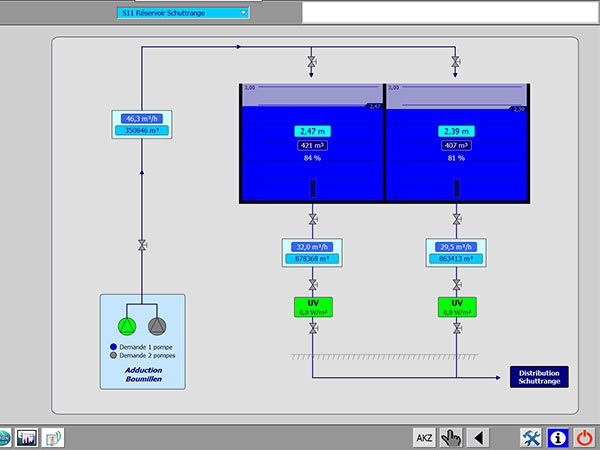600x450 pixels.
Task: Click the valve below the left UV unit
Action: click(x=313, y=328)
